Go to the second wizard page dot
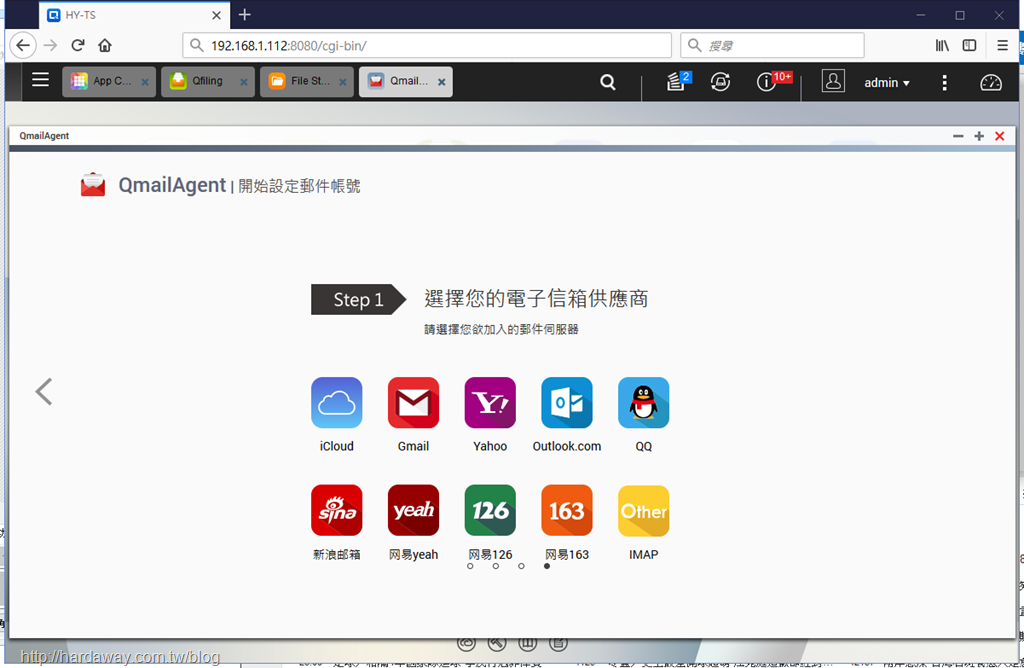1024x668 pixels. click(x=496, y=566)
